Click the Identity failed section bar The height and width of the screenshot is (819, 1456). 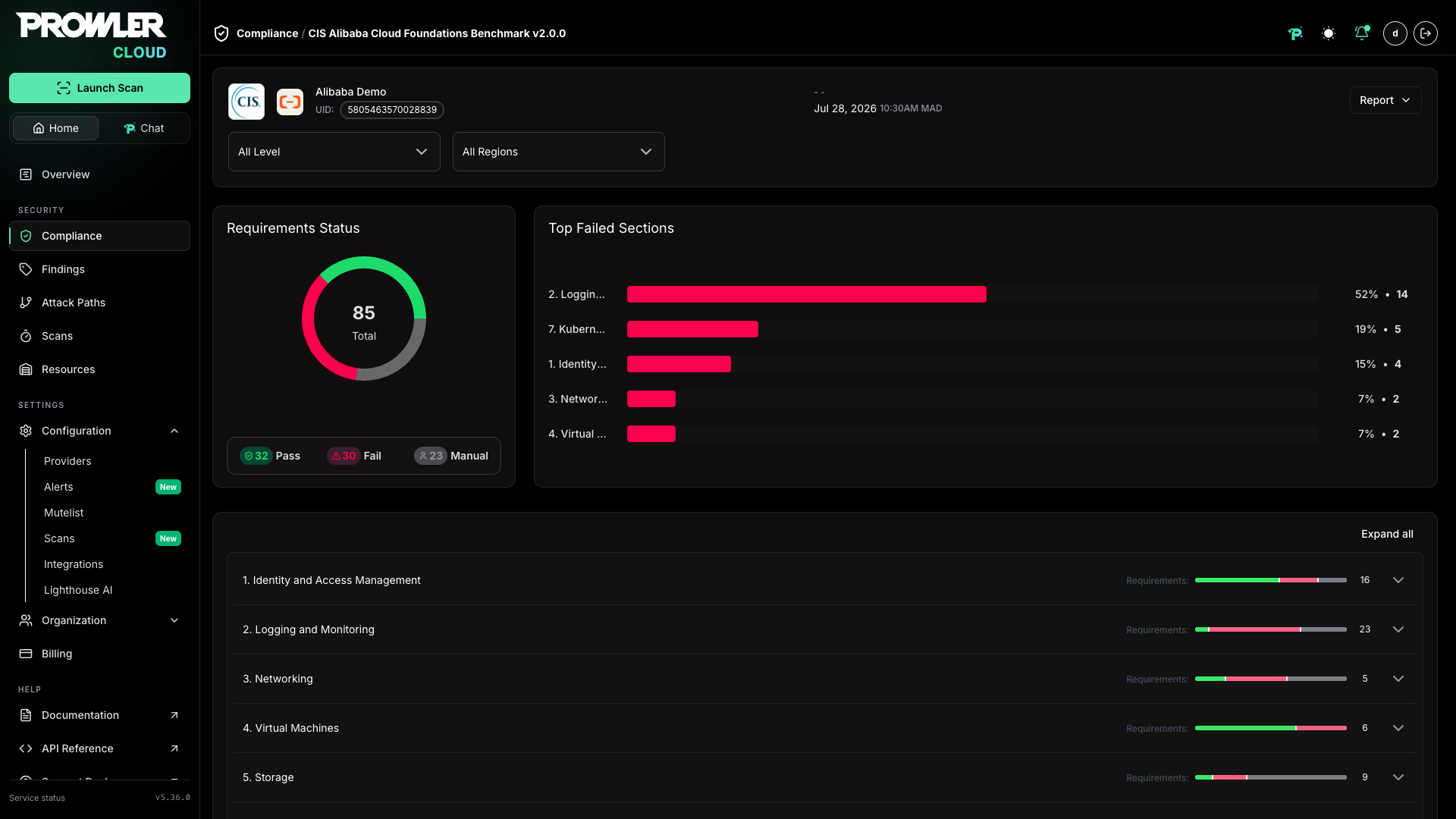pos(679,364)
